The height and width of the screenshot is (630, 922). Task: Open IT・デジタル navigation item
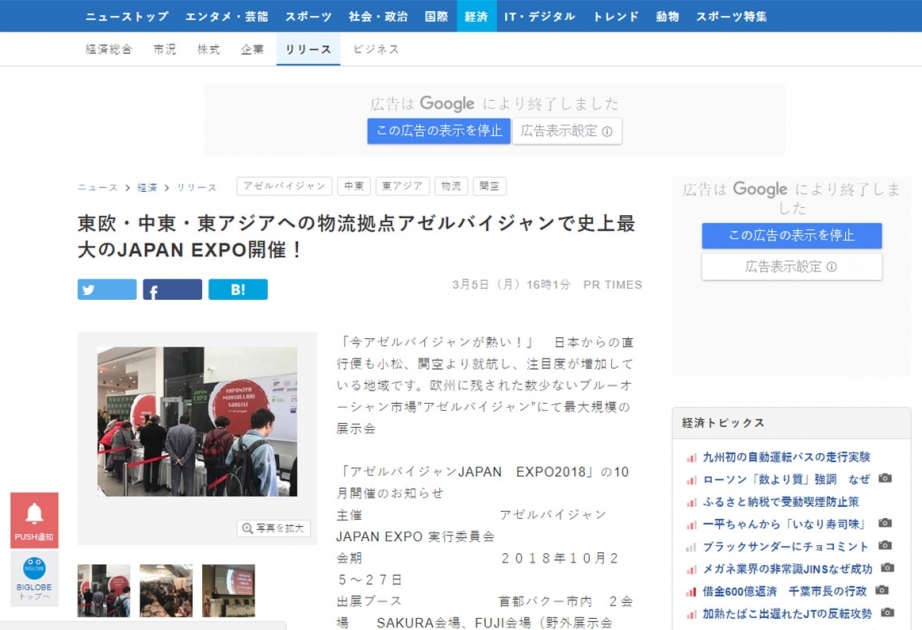pos(540,16)
